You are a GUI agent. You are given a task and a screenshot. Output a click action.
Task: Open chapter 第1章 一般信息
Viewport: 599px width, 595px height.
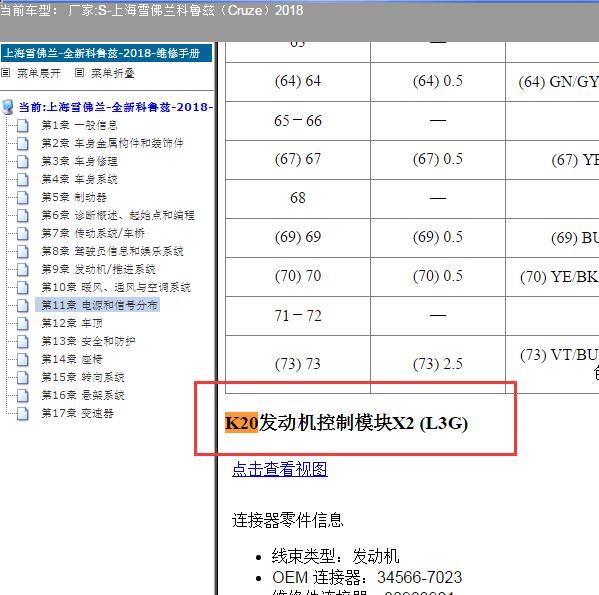click(79, 125)
